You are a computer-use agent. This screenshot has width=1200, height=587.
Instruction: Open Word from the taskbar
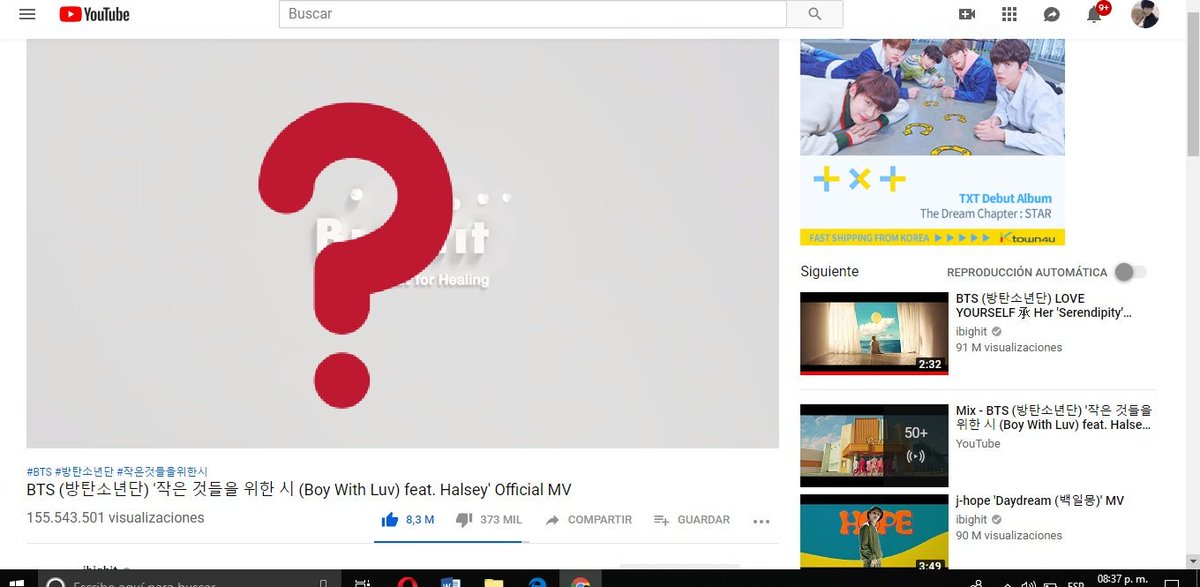click(449, 581)
